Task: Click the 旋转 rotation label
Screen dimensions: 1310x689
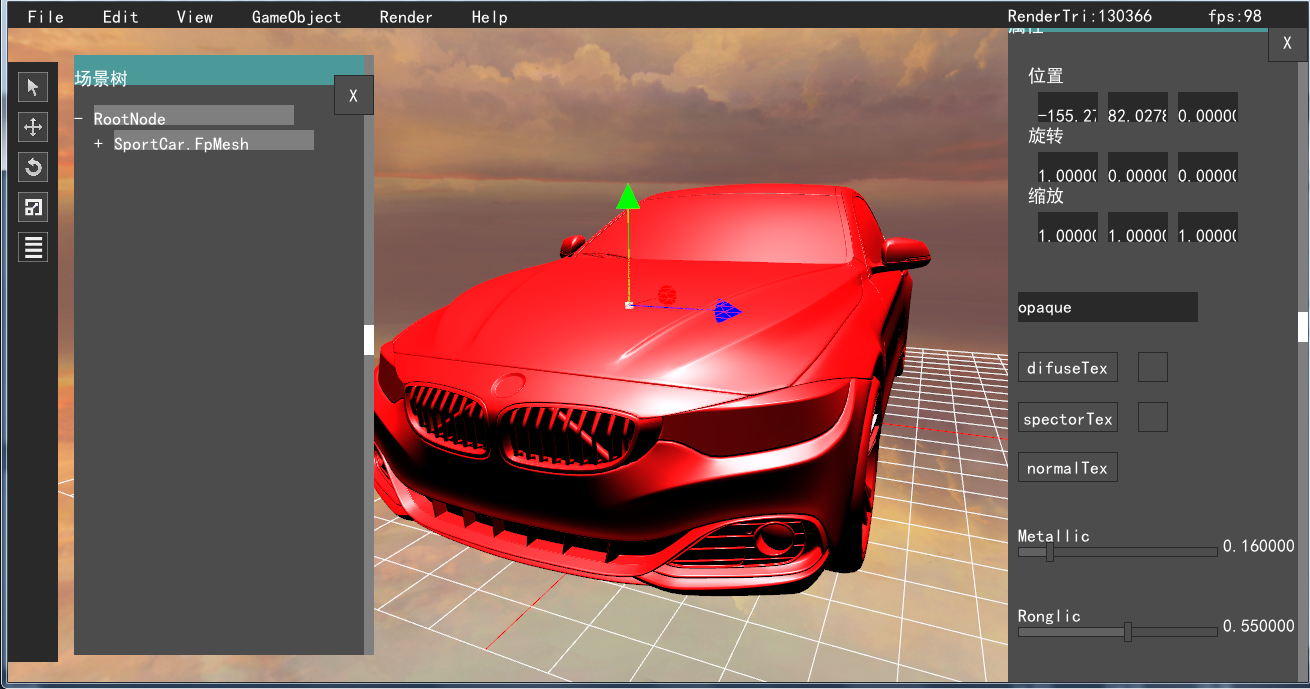Action: point(1046,136)
